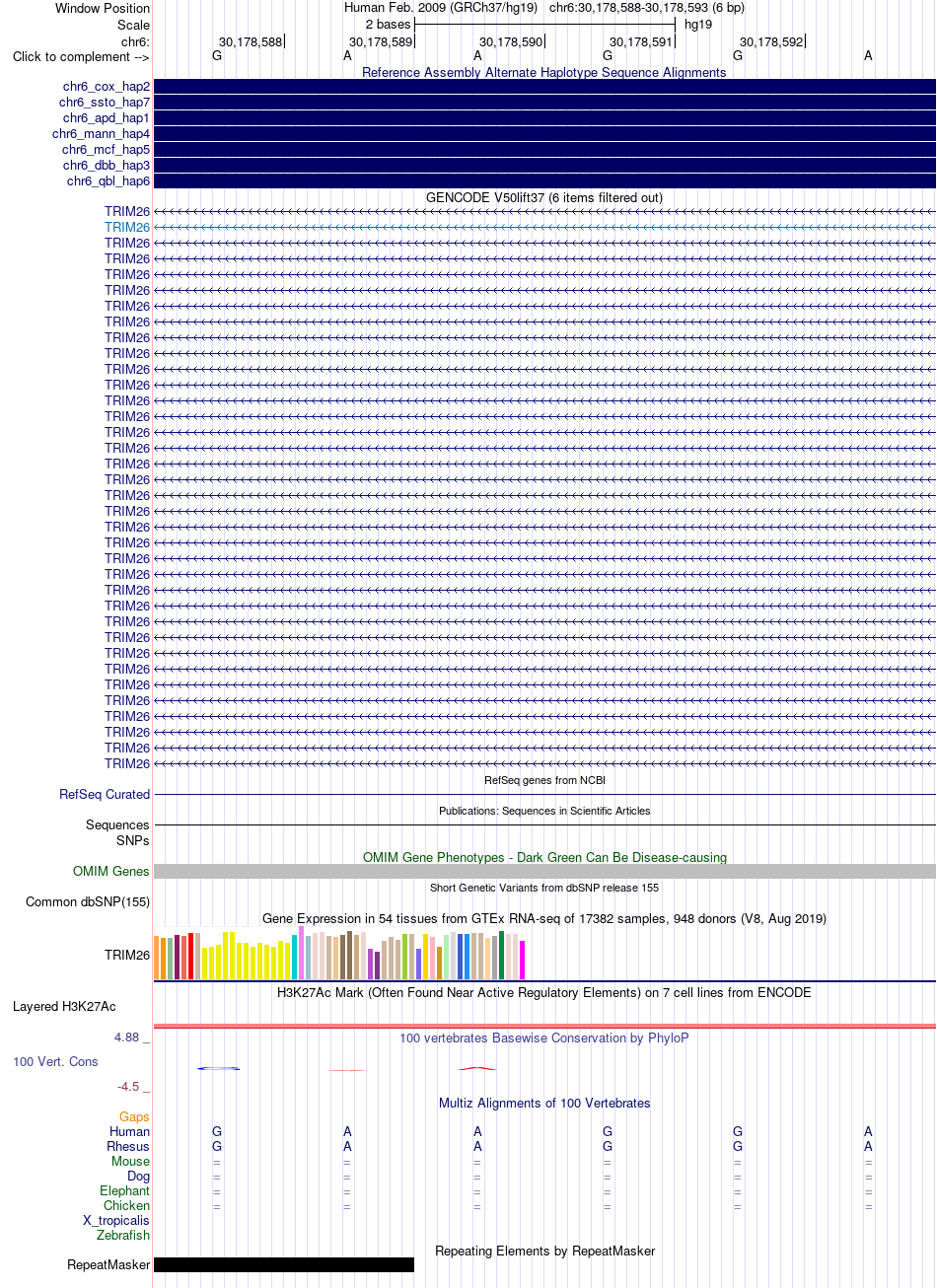Open chr6_apd_hap1 alignment label
Image resolution: width=937 pixels, height=1288 pixels.
[107, 118]
